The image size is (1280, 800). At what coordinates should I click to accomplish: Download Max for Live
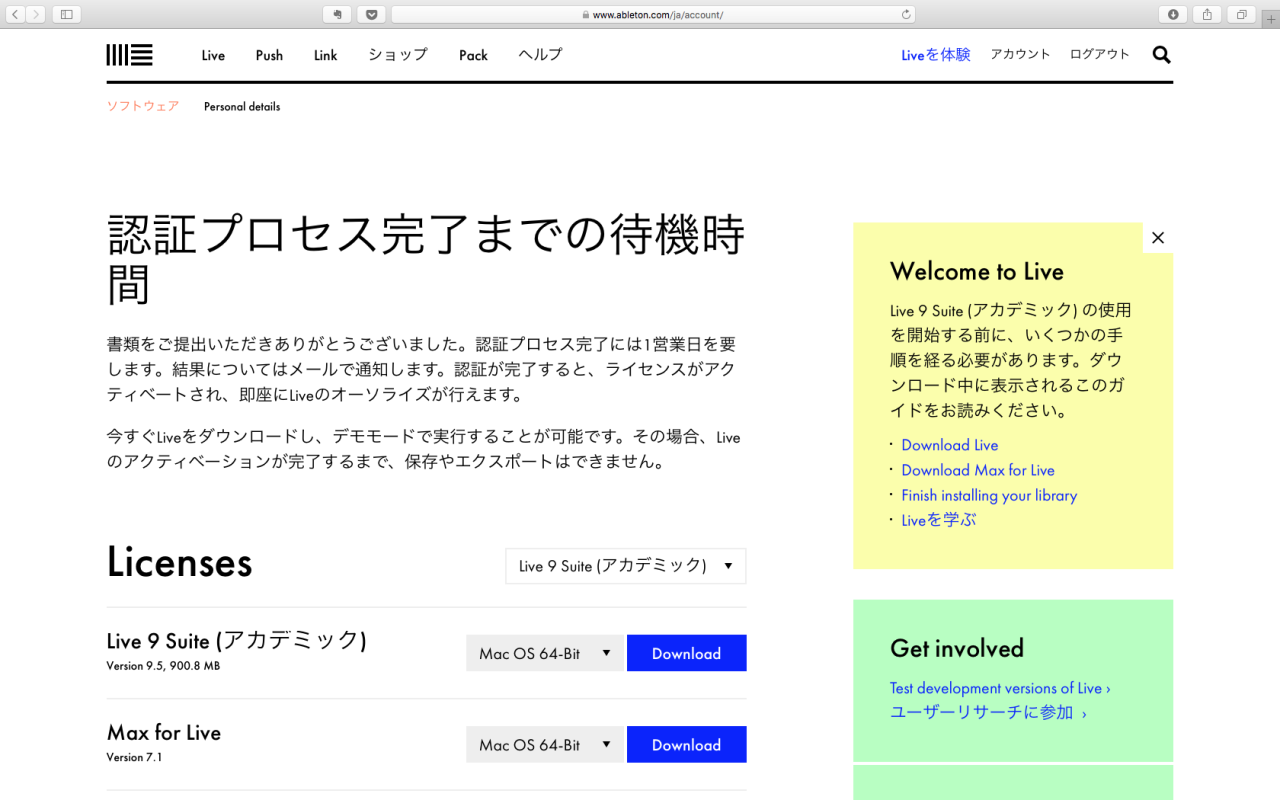[686, 745]
